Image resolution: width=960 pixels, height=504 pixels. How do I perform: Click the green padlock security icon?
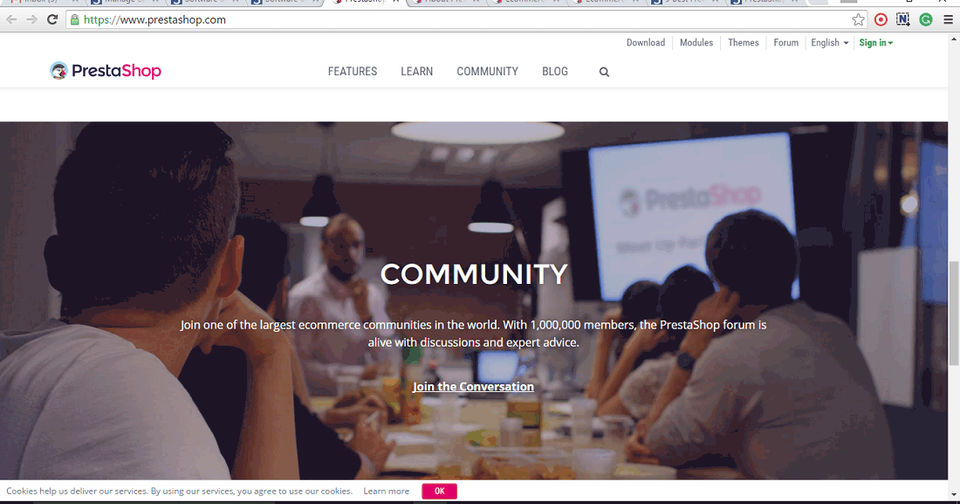point(75,20)
